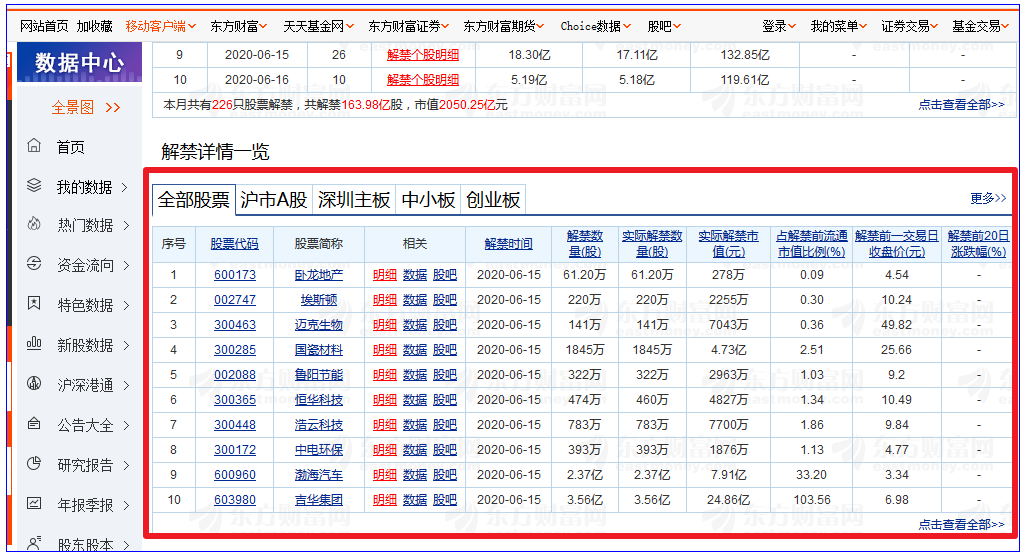Click the 更多>> link beside tabs

(x=988, y=198)
